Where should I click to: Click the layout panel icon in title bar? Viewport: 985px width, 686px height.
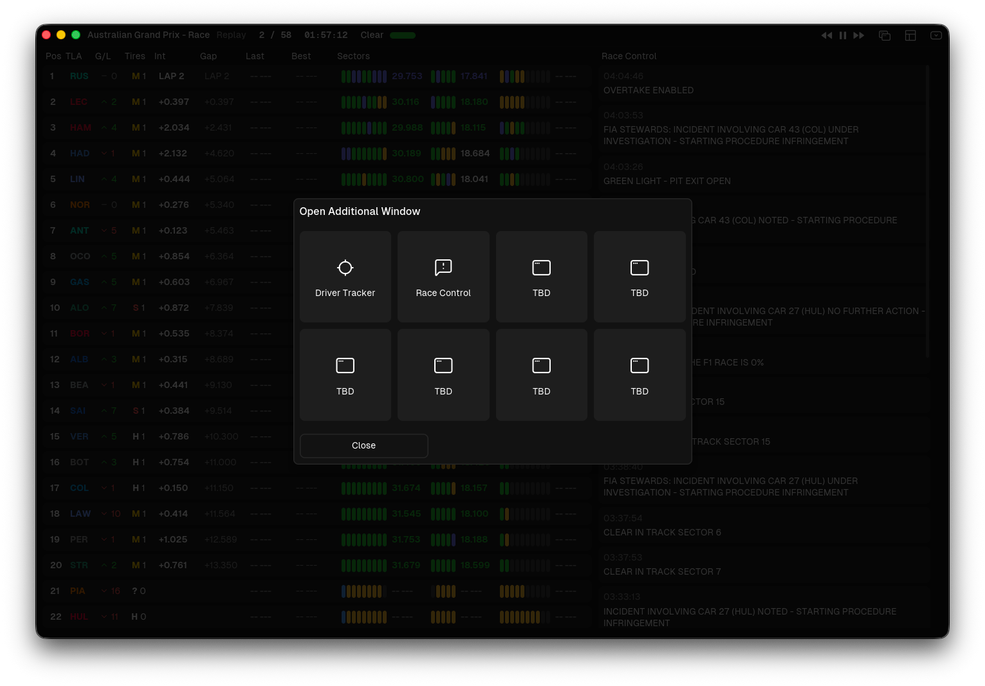[x=910, y=35]
